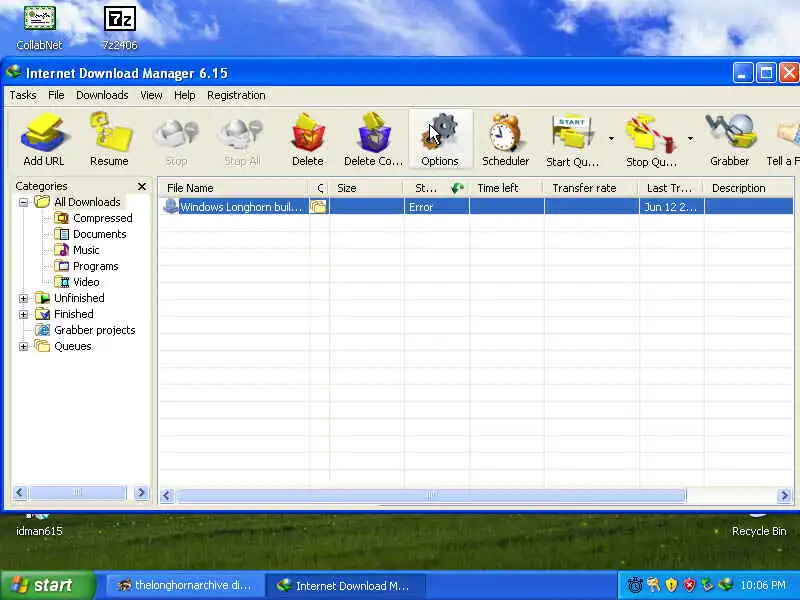The image size is (800, 600).
Task: Open the Start Queue dropdown arrow
Action: click(x=611, y=139)
